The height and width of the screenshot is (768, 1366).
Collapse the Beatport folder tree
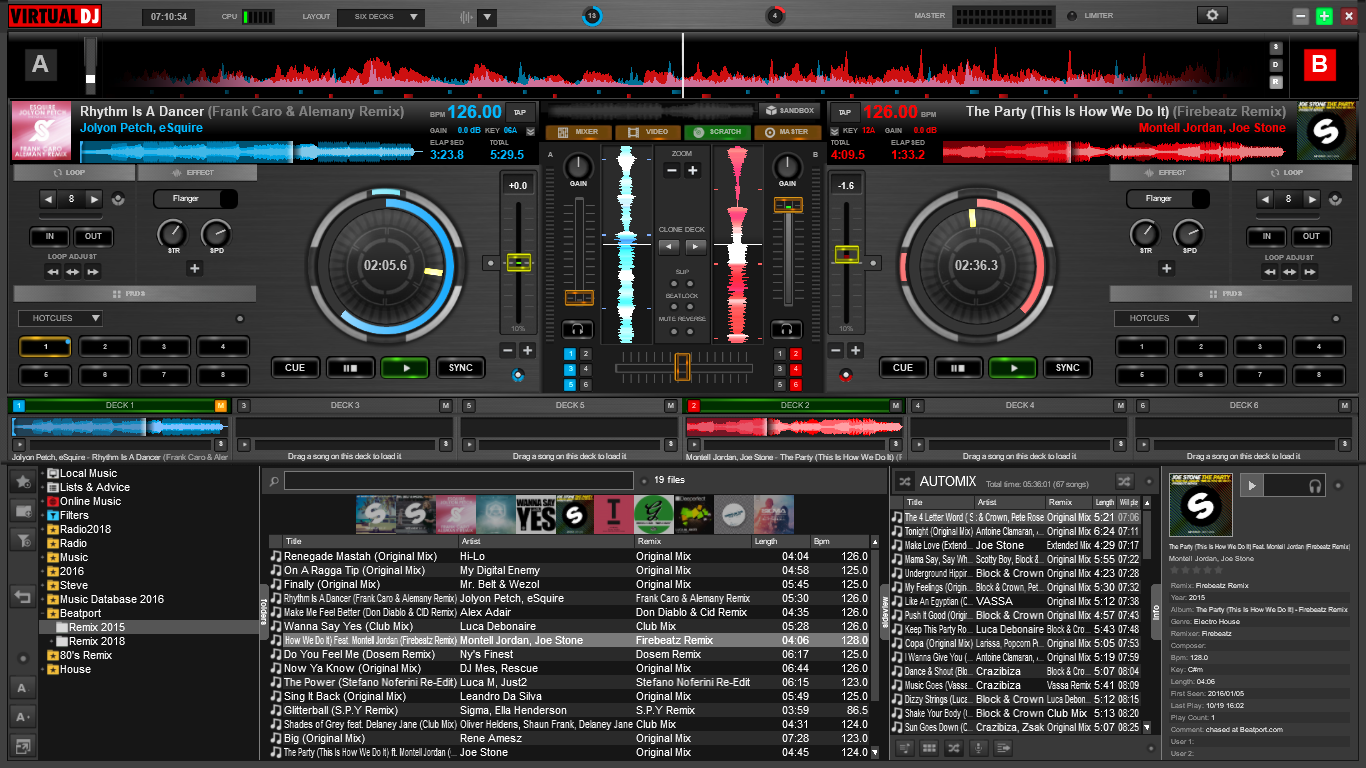point(42,613)
